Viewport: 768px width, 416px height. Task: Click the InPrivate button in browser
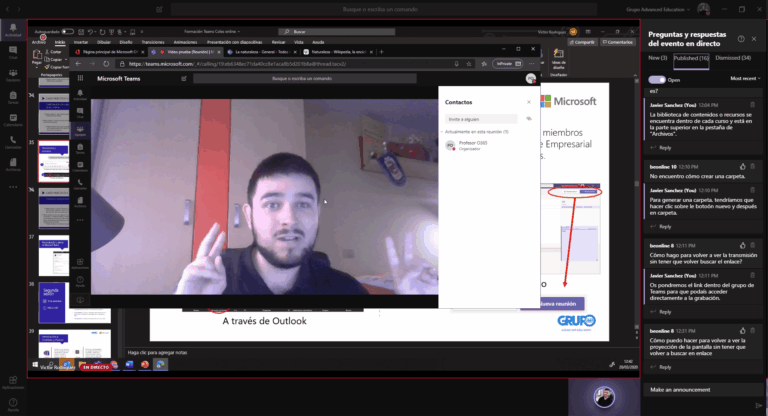[x=507, y=64]
